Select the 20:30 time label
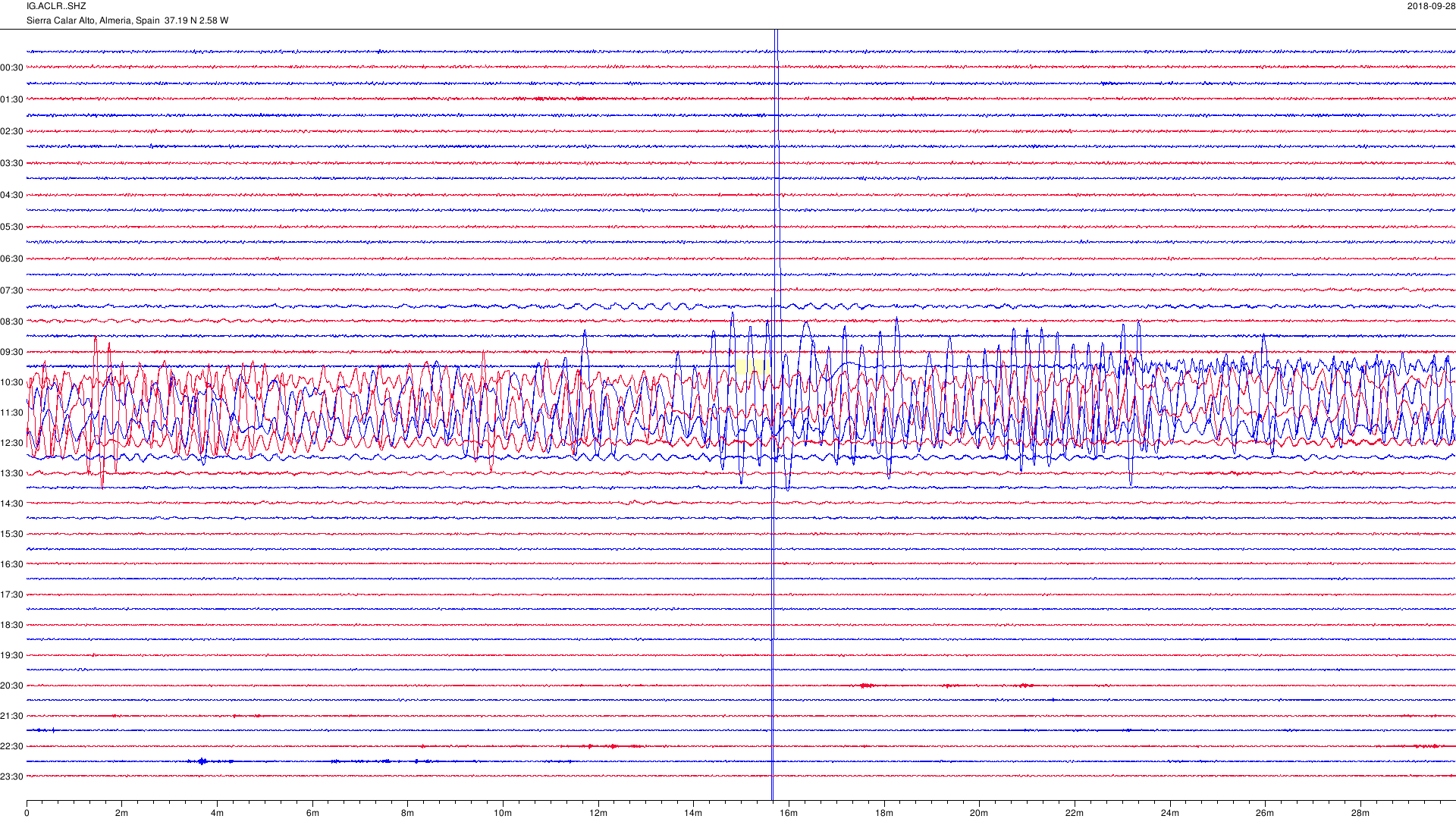Image resolution: width=1456 pixels, height=819 pixels. click(x=11, y=686)
